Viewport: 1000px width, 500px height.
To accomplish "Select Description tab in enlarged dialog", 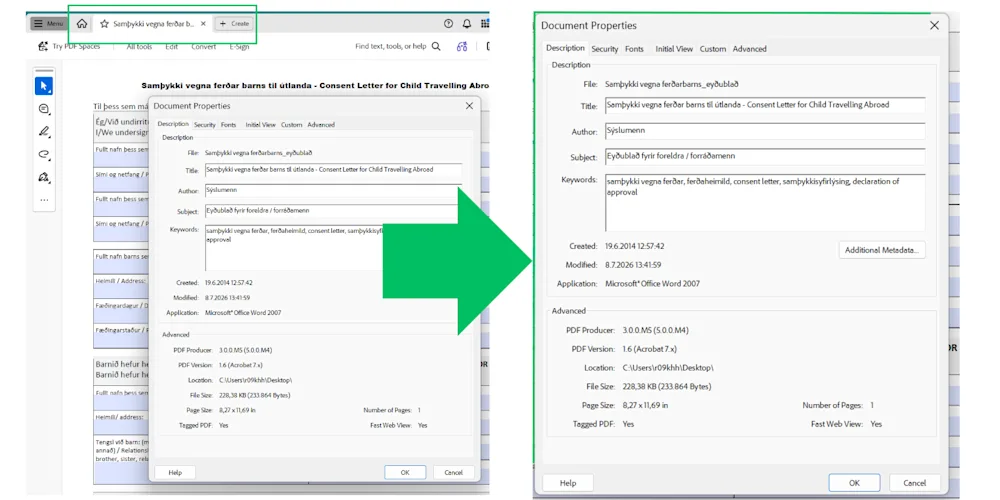I will (x=565, y=48).
